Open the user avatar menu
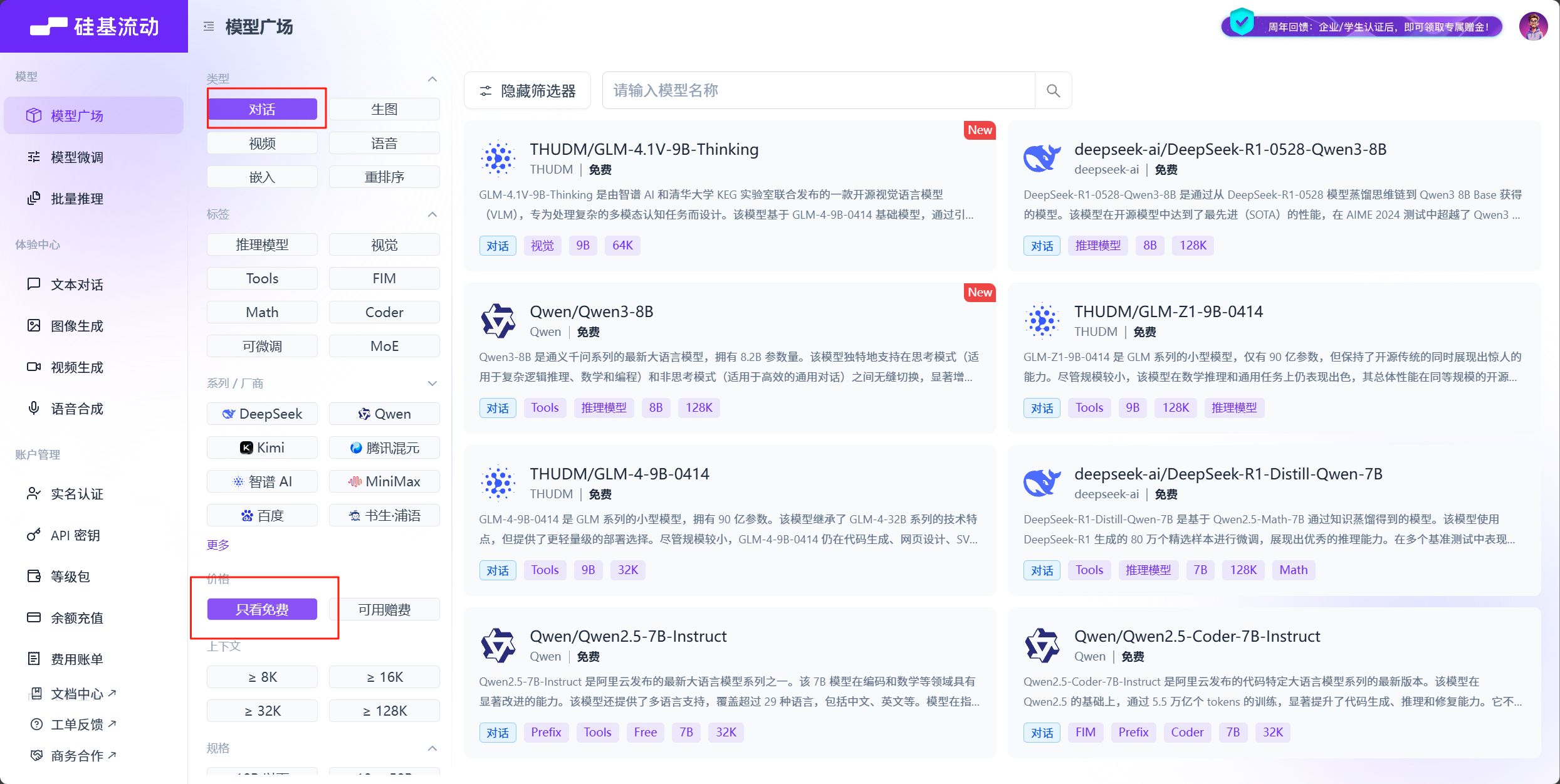 tap(1533, 26)
